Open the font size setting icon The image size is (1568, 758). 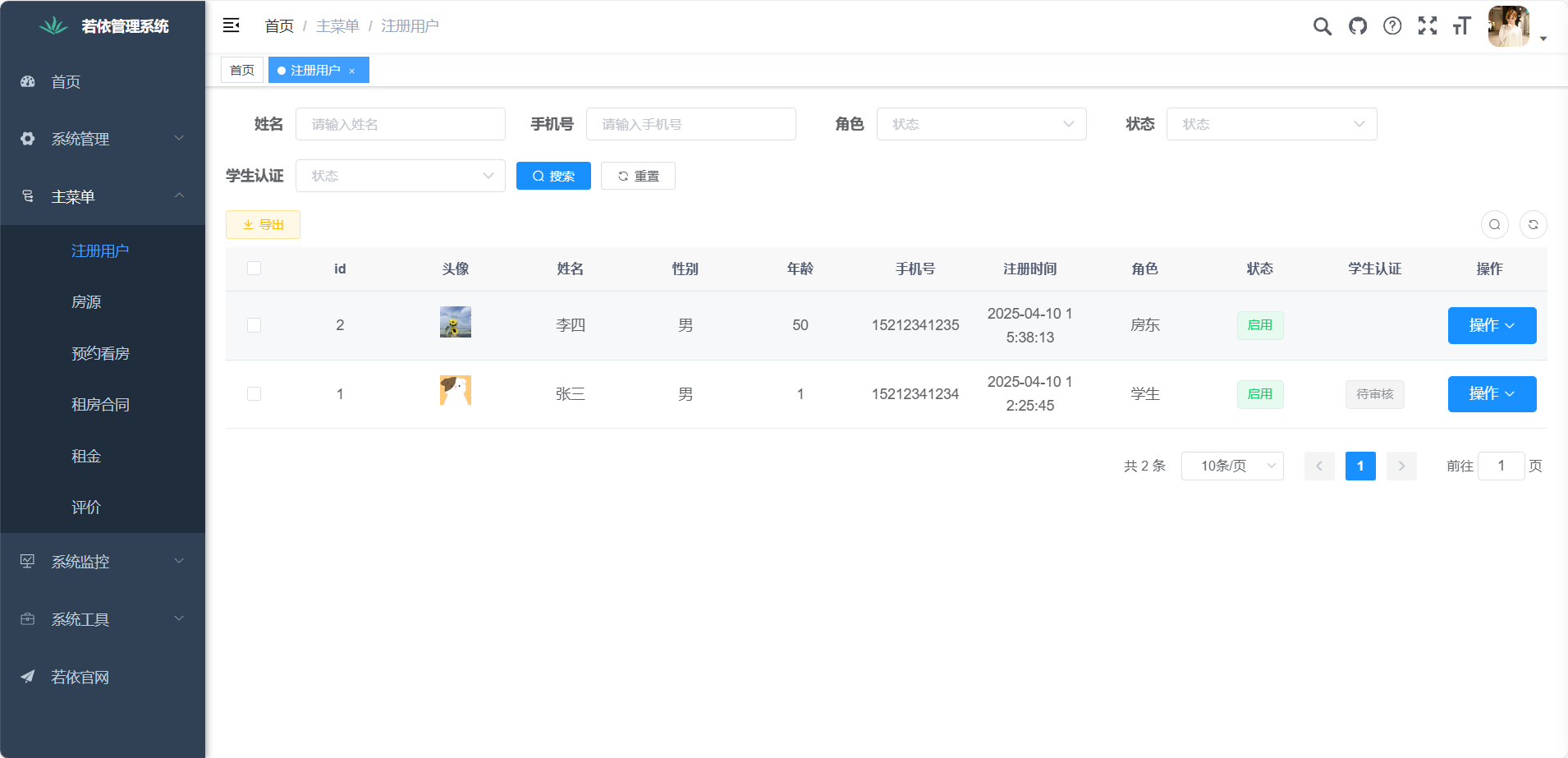coord(1462,26)
